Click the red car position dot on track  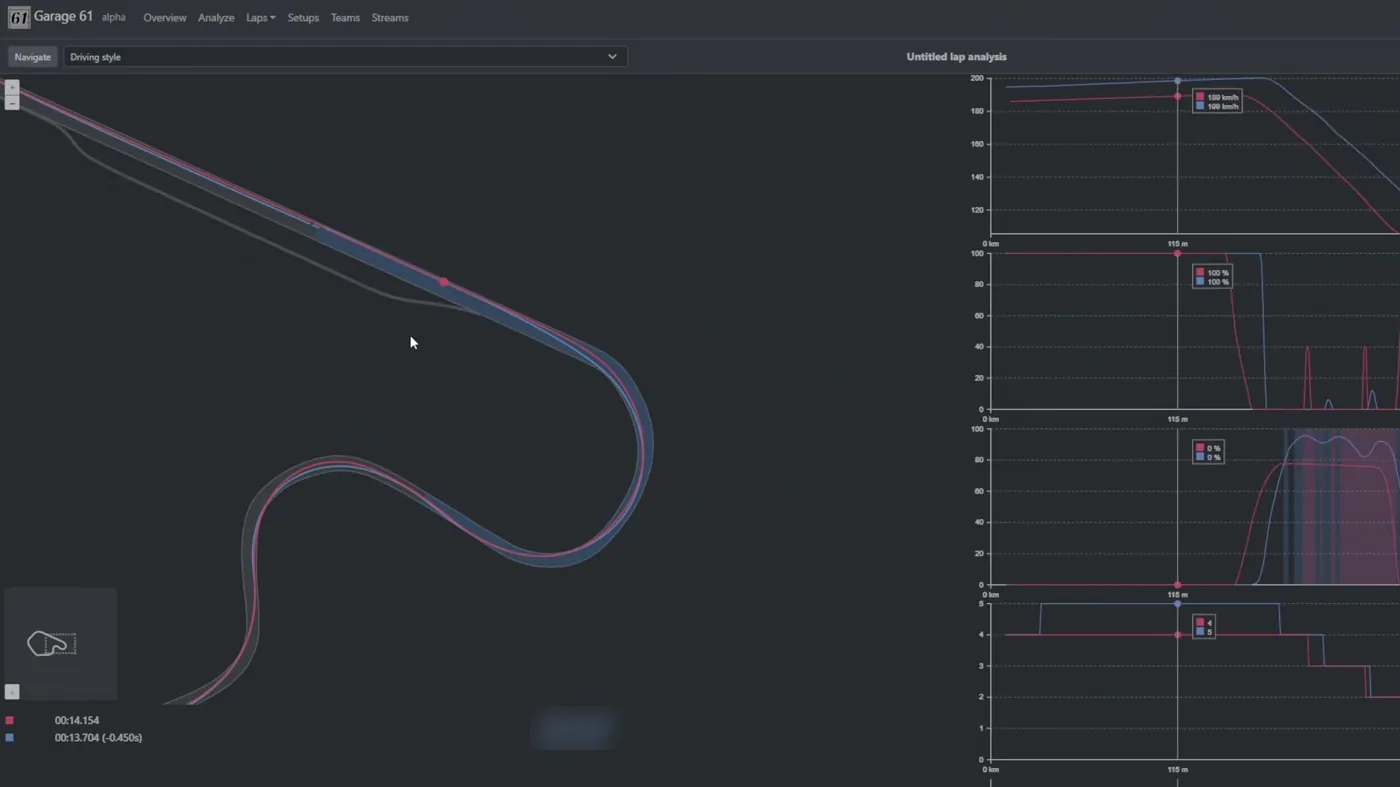pyautogui.click(x=444, y=282)
